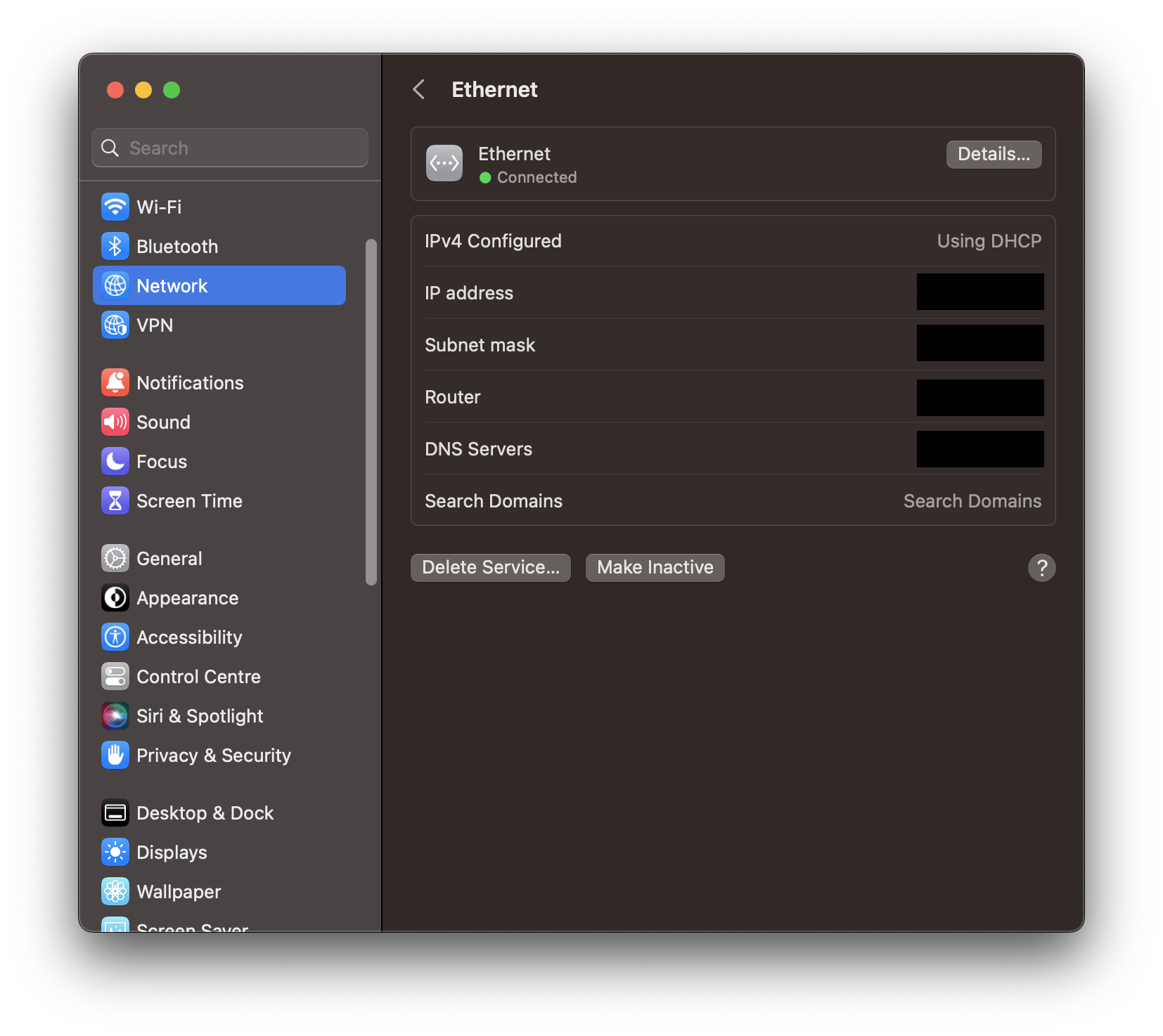
Task: Open Siri & Spotlight label
Action: pos(200,716)
